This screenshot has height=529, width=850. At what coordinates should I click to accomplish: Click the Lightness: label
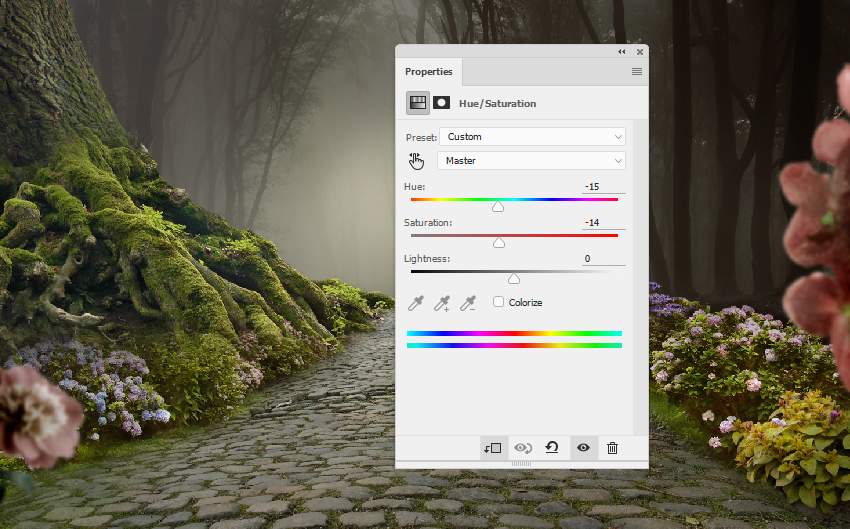tap(427, 259)
